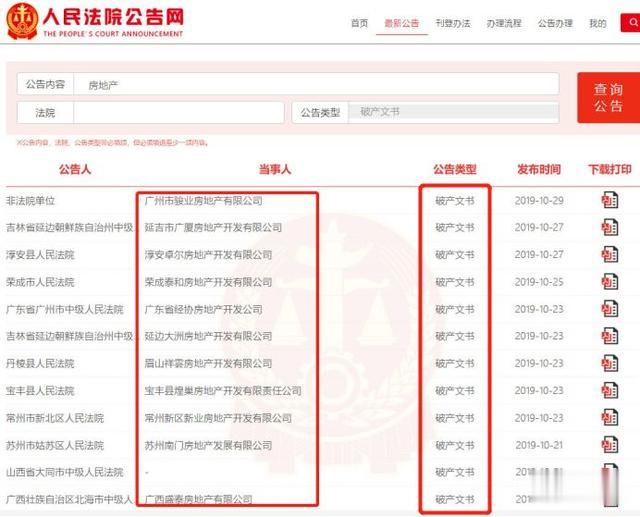Download document for 淳安卓尔房地产开发有限公司
This screenshot has height=517, width=640.
click(x=609, y=255)
